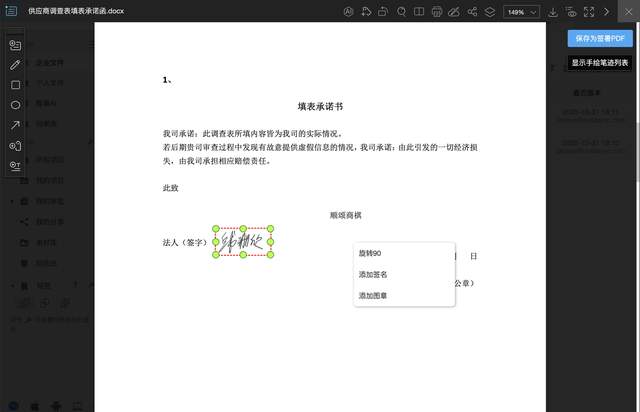640x412 pixels.
Task: Click the 顺颂商祺 text line
Action: coord(346,215)
